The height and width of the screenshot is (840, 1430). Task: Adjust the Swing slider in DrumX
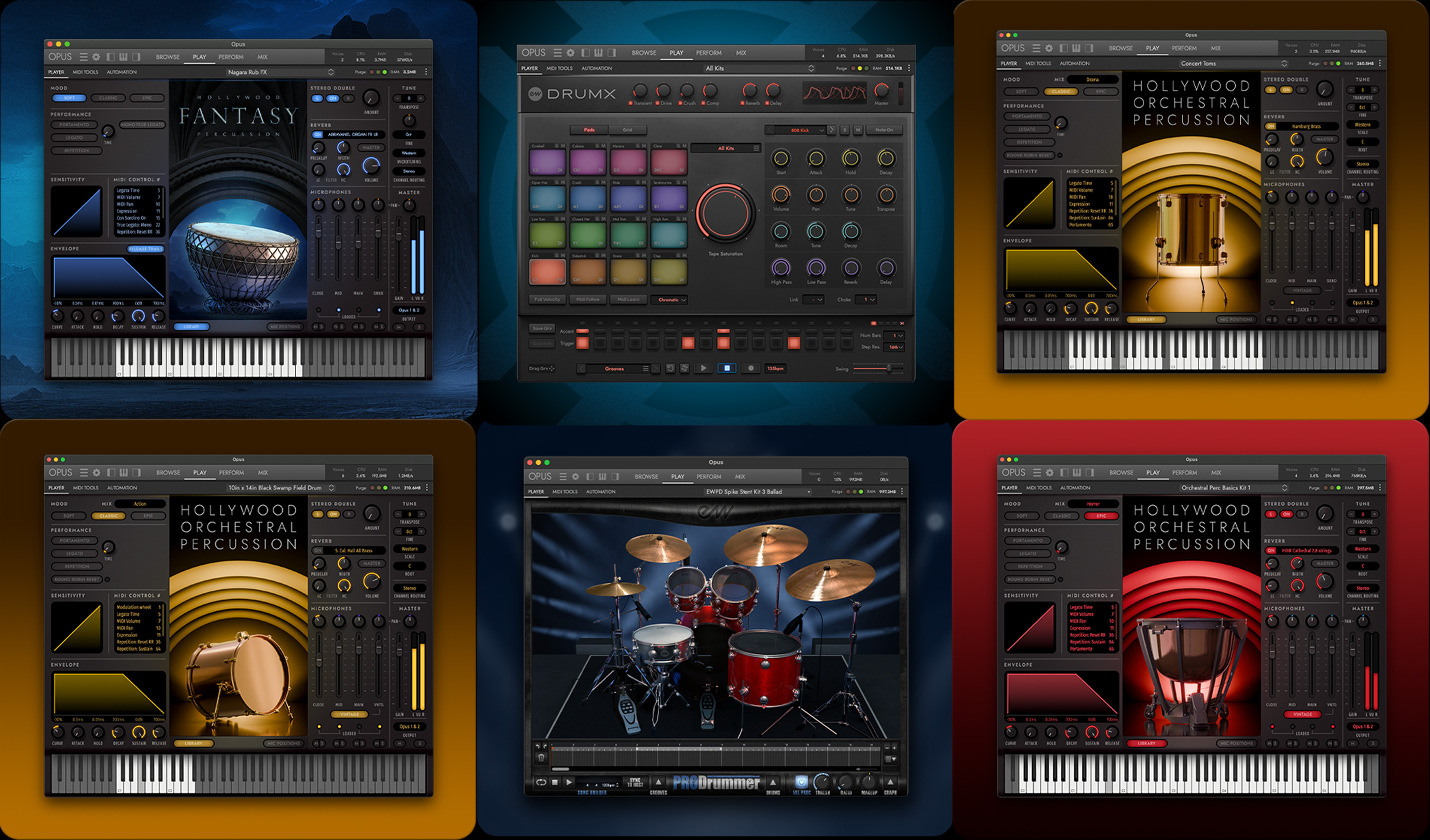[x=879, y=368]
